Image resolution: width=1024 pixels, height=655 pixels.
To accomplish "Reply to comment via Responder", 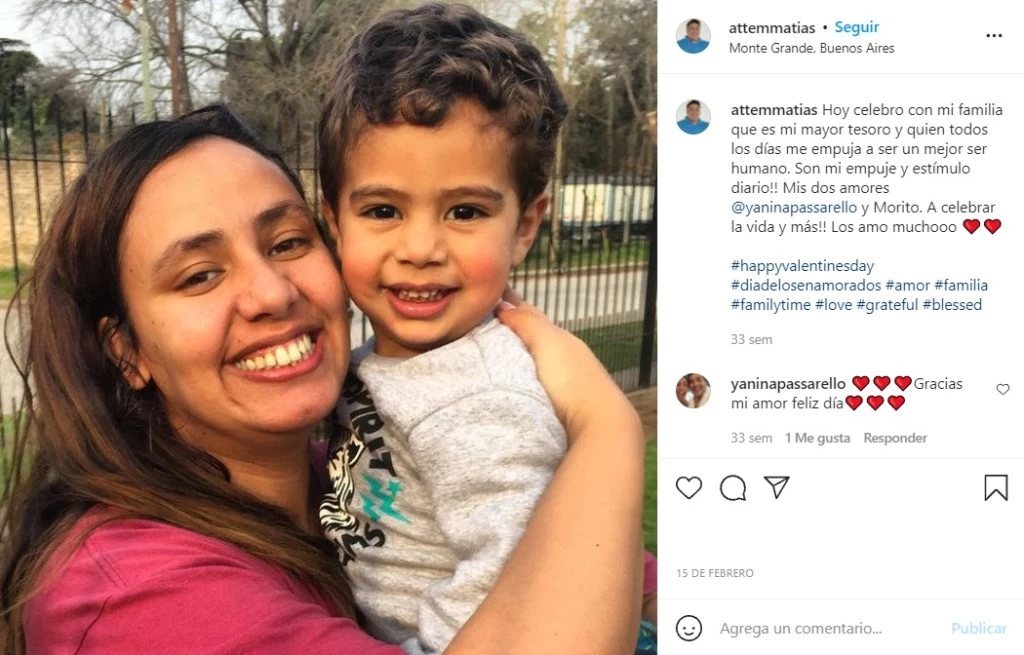I will click(x=895, y=438).
